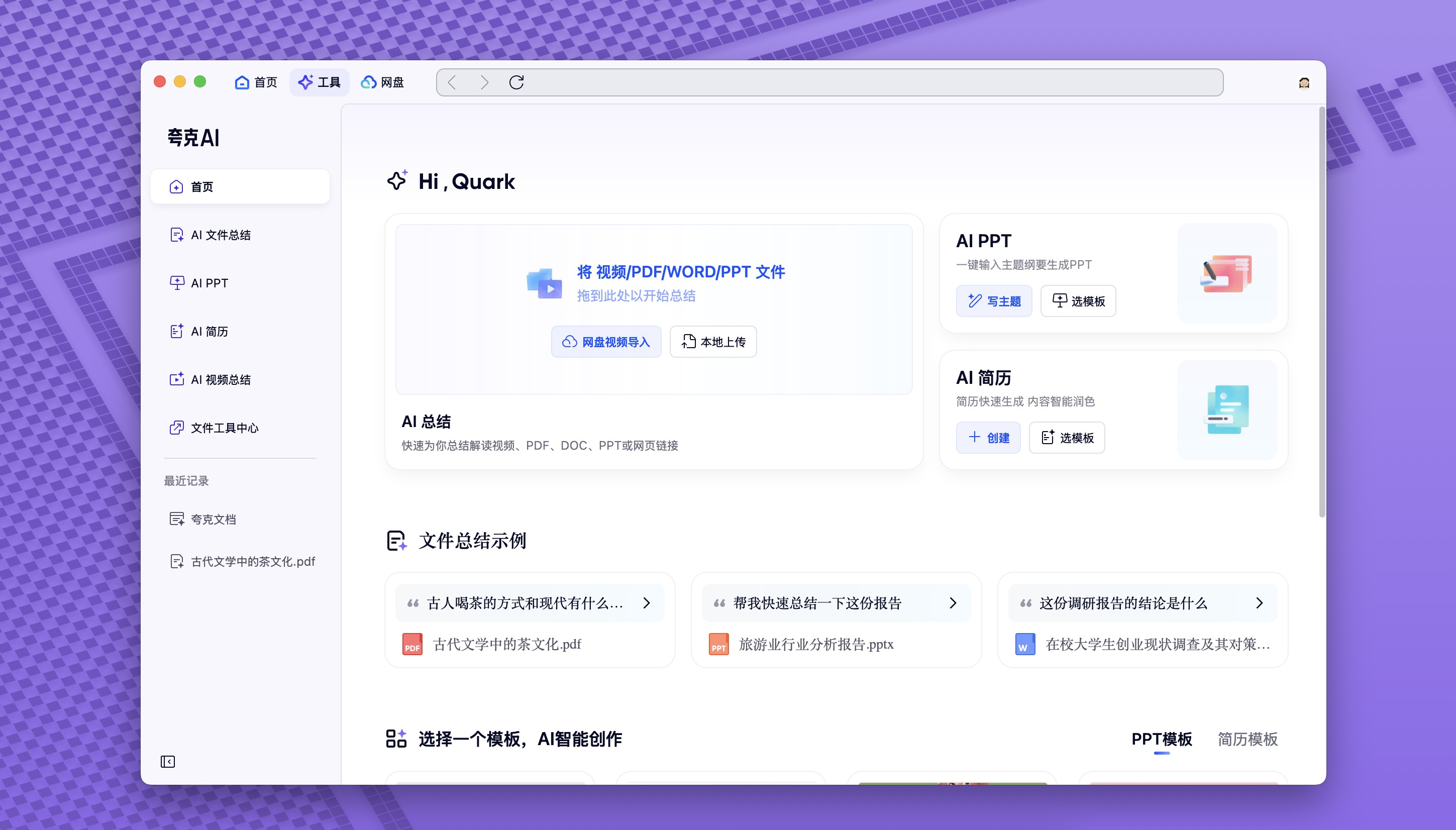Switch to the 网盘 tab
The height and width of the screenshot is (830, 1456).
coord(382,83)
